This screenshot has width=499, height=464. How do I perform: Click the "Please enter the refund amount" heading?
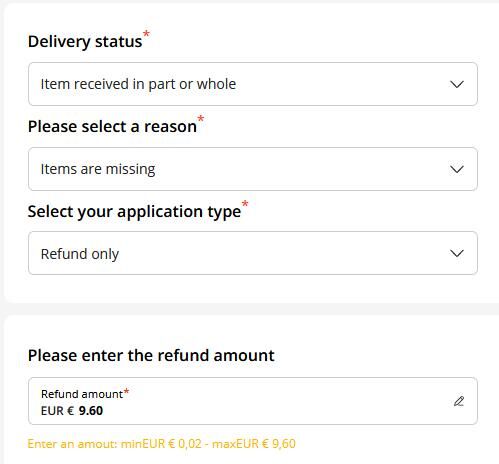pos(151,355)
